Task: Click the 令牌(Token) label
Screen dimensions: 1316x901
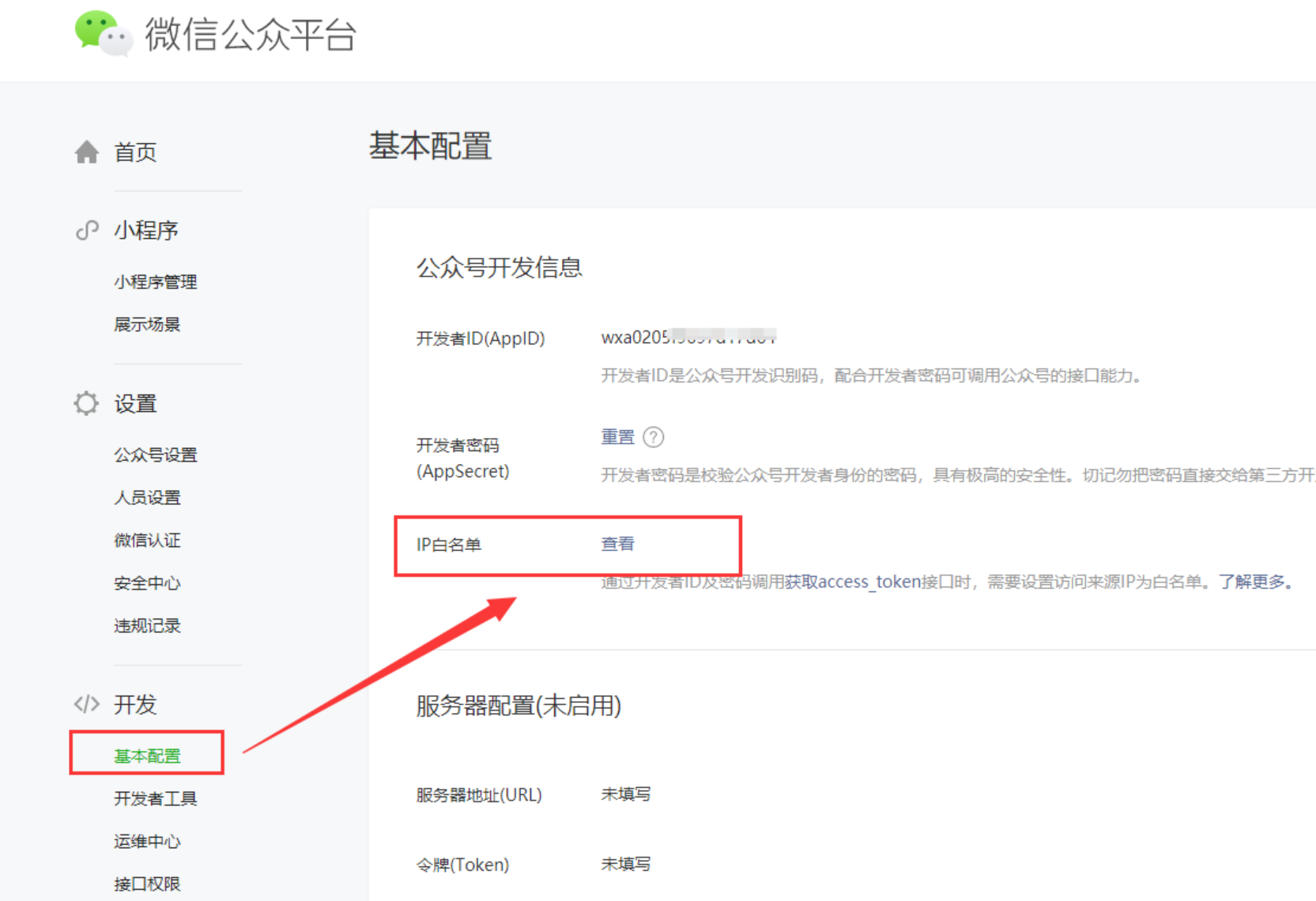Action: pos(463,865)
